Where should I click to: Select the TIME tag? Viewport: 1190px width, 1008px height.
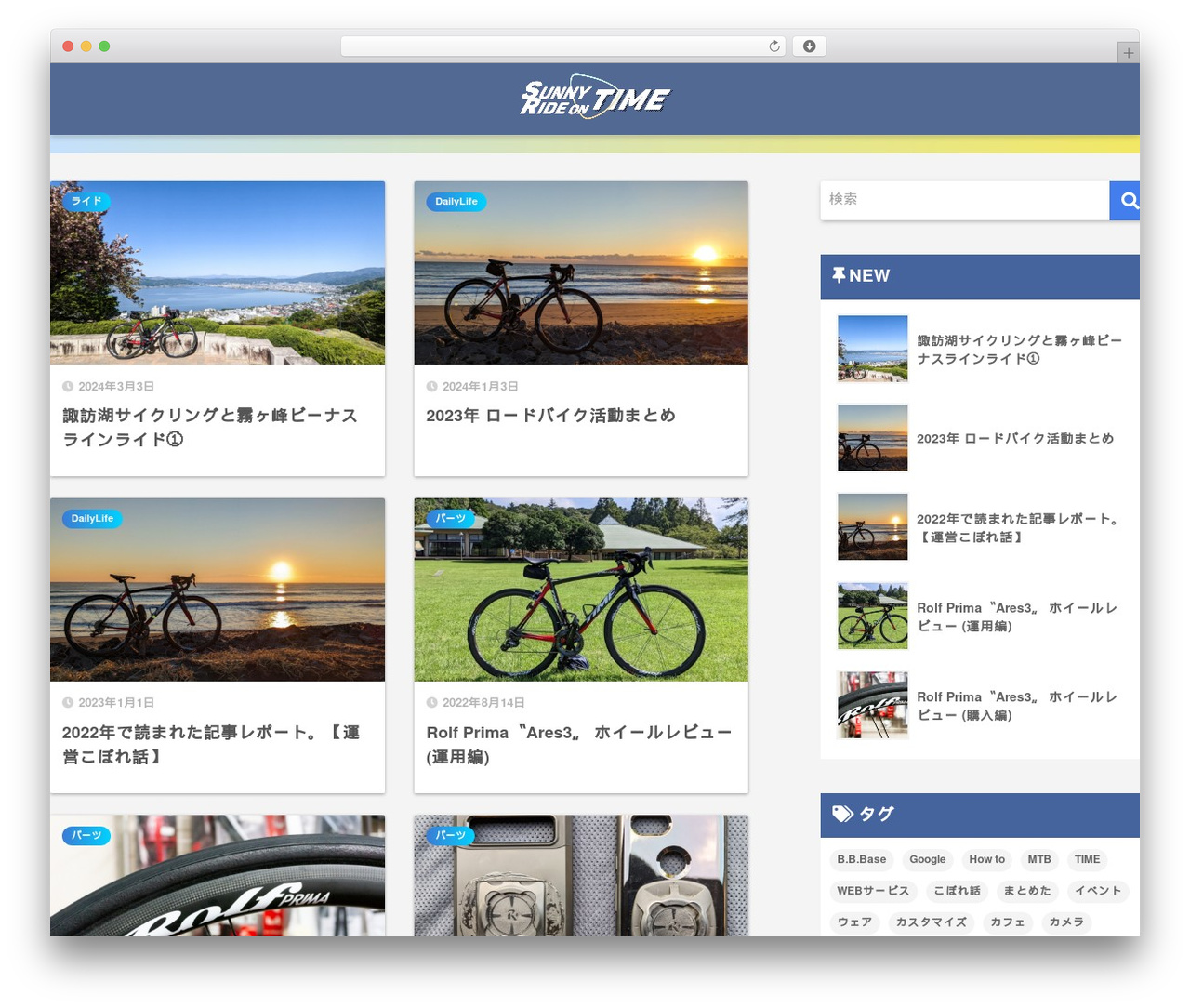(x=1088, y=860)
